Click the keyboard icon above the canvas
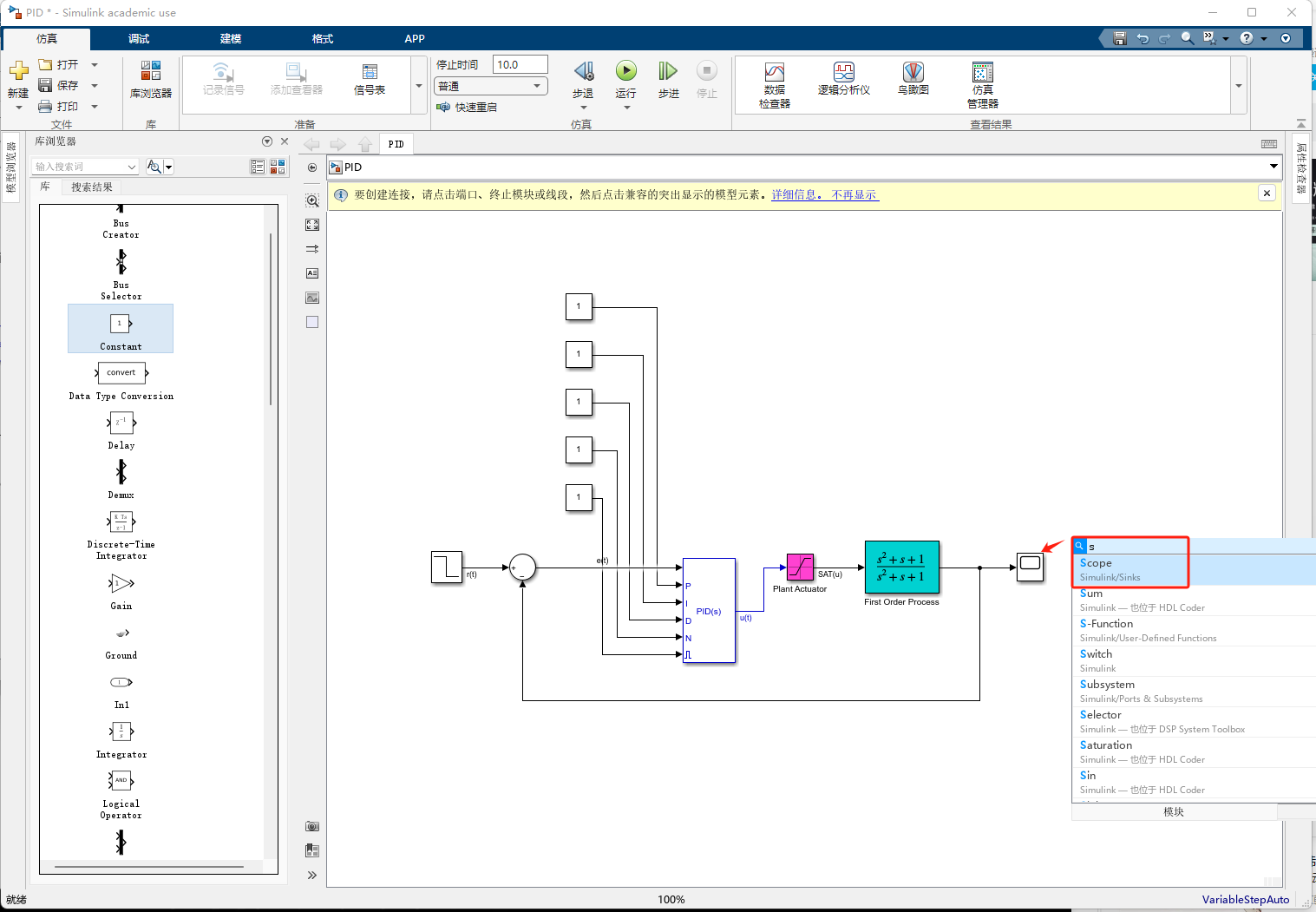Screen dimensions: 1316x912 pyautogui.click(x=1269, y=144)
